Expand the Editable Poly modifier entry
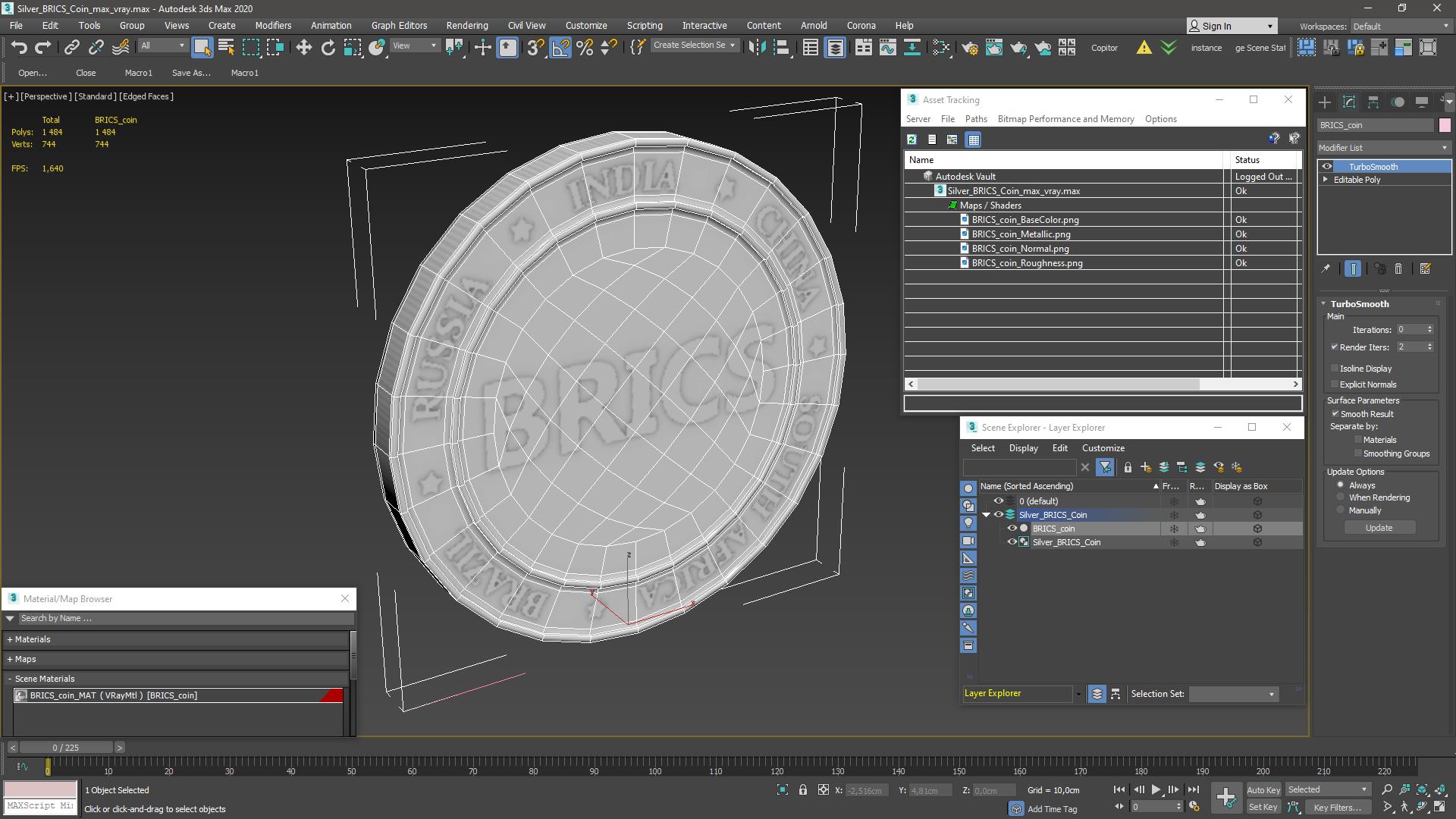This screenshot has width=1456, height=819. (1326, 180)
